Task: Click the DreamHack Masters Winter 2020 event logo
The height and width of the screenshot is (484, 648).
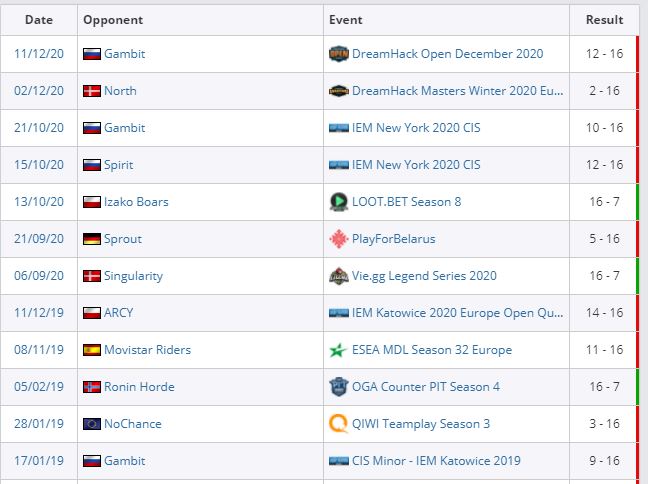Action: click(338, 91)
